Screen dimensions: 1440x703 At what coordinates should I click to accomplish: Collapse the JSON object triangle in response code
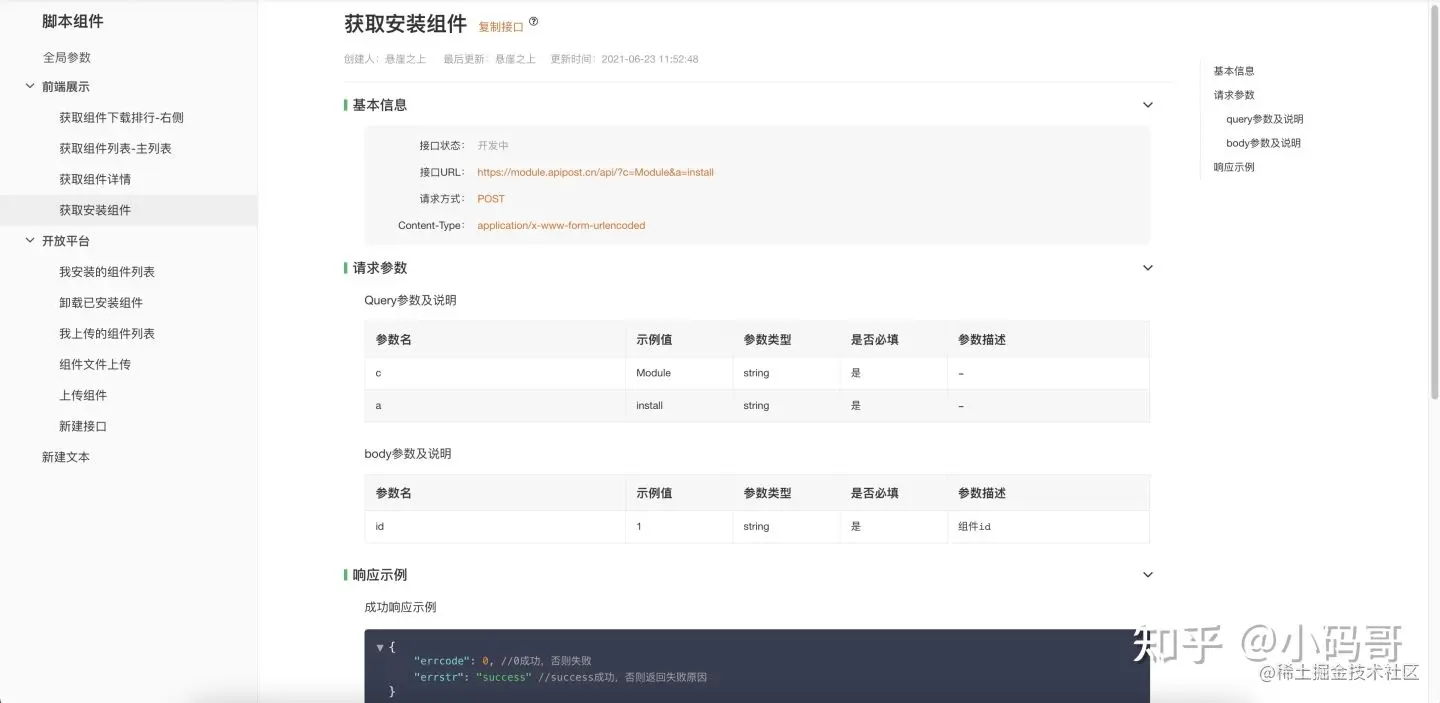tap(380, 647)
